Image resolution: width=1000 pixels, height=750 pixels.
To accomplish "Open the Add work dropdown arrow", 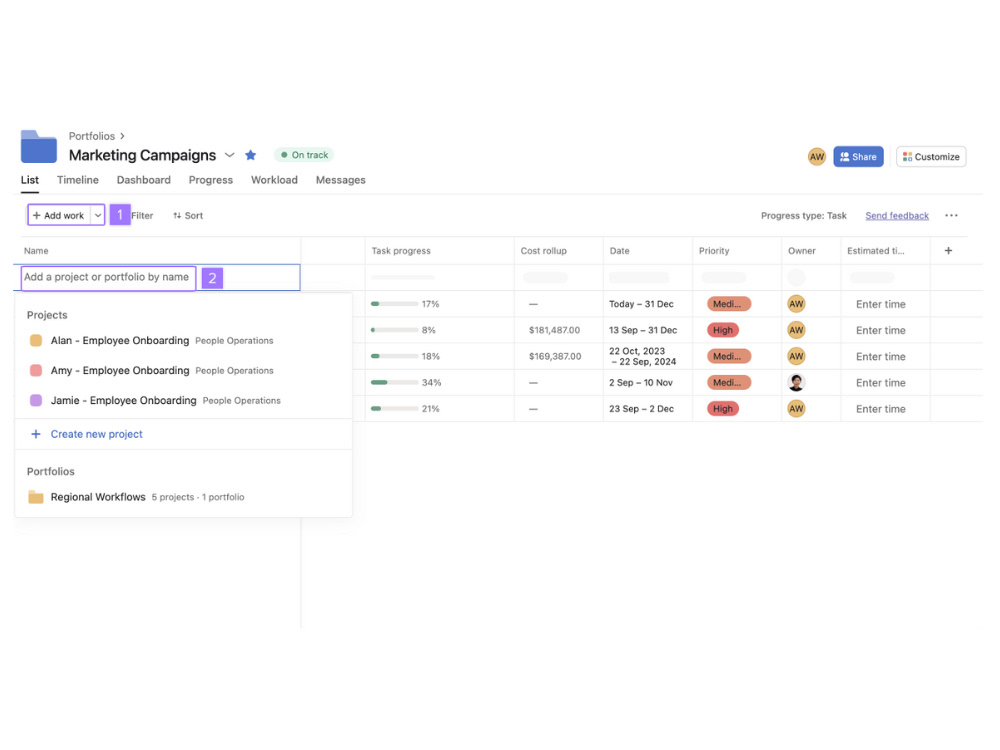I will tap(98, 216).
